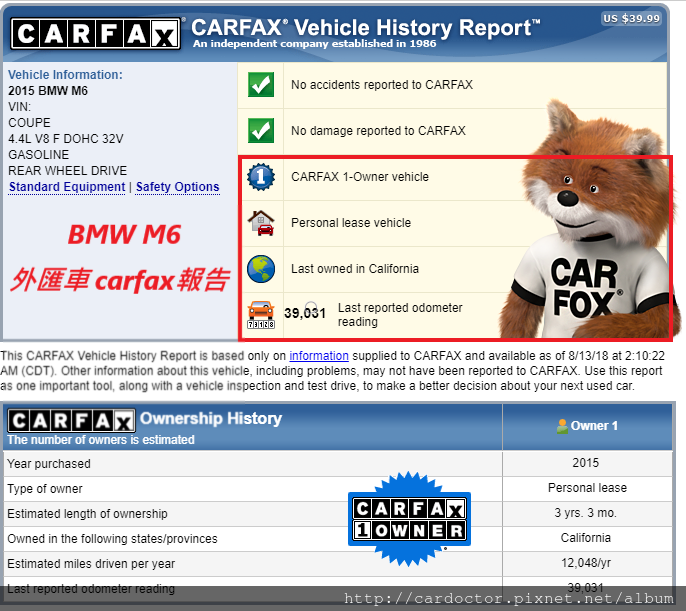Click the 'Year purchased' row label
686x611 pixels.
[49, 464]
